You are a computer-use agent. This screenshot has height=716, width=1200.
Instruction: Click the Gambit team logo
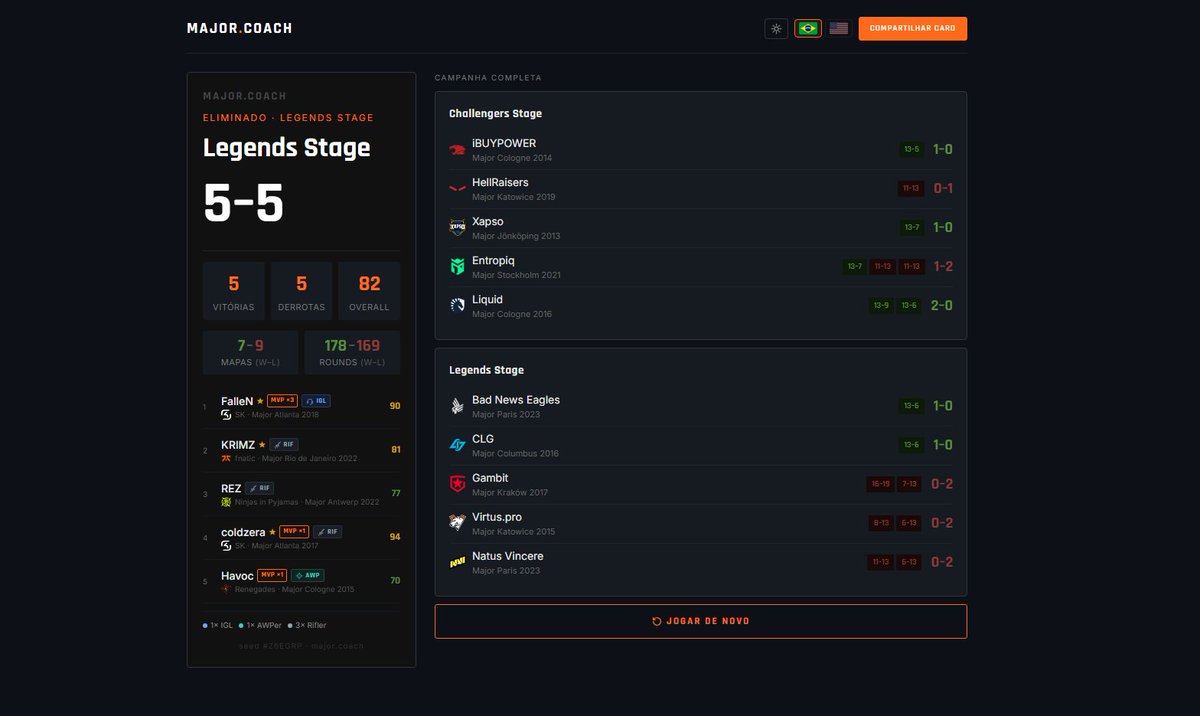click(457, 484)
